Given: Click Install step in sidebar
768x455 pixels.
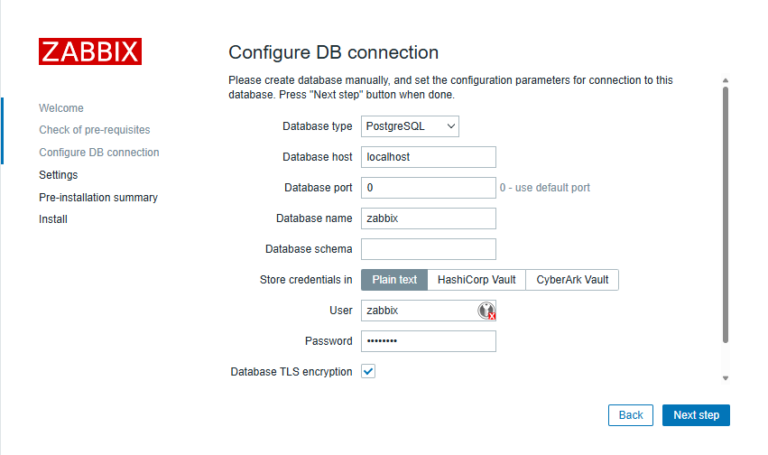Looking at the screenshot, I should tap(53, 219).
